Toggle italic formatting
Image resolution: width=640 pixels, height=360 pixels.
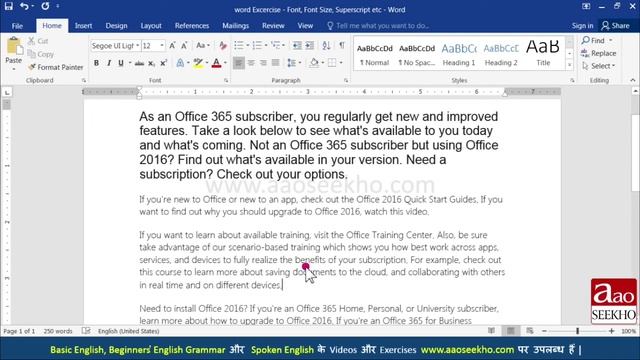pos(109,63)
